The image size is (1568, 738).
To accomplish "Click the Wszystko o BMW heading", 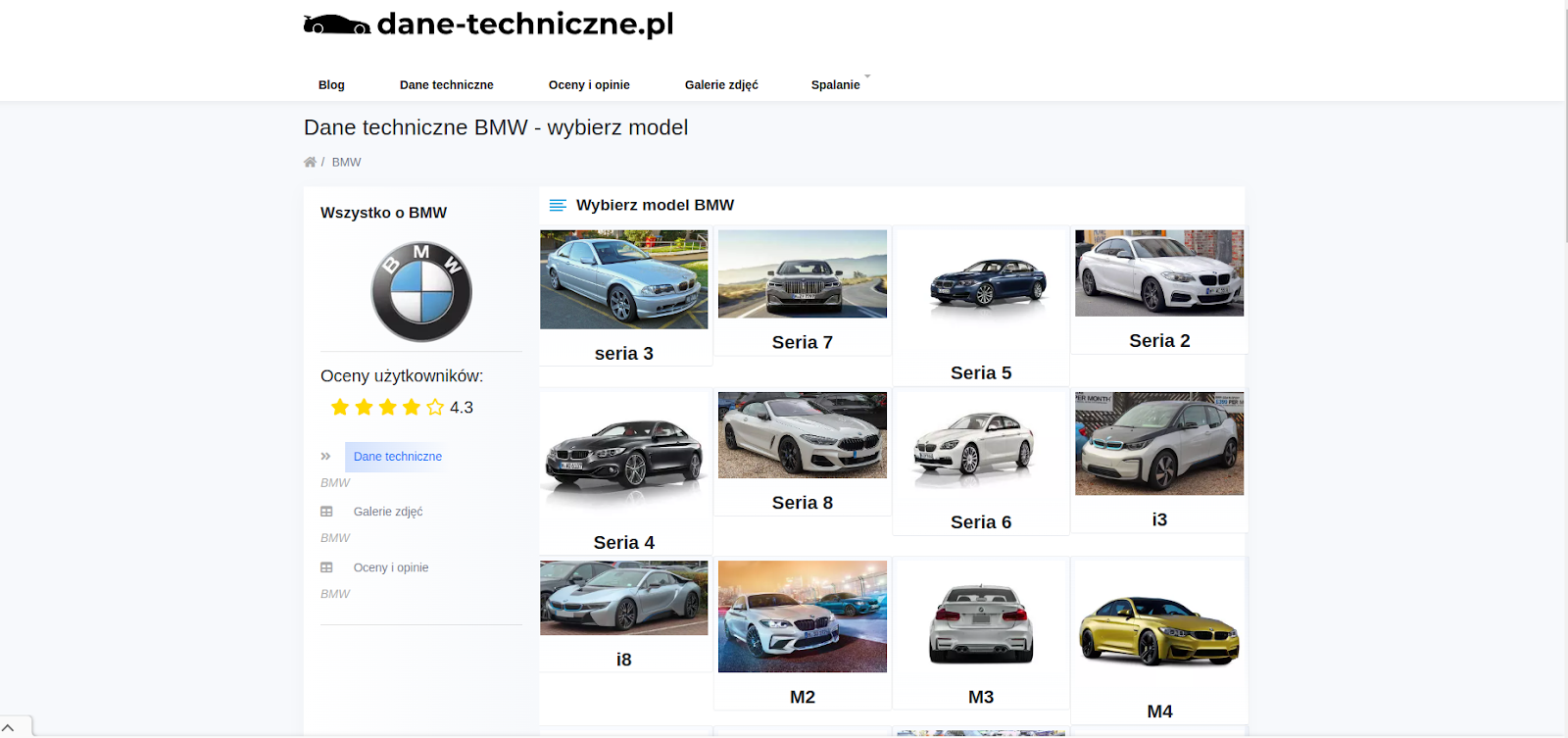I will 383,213.
